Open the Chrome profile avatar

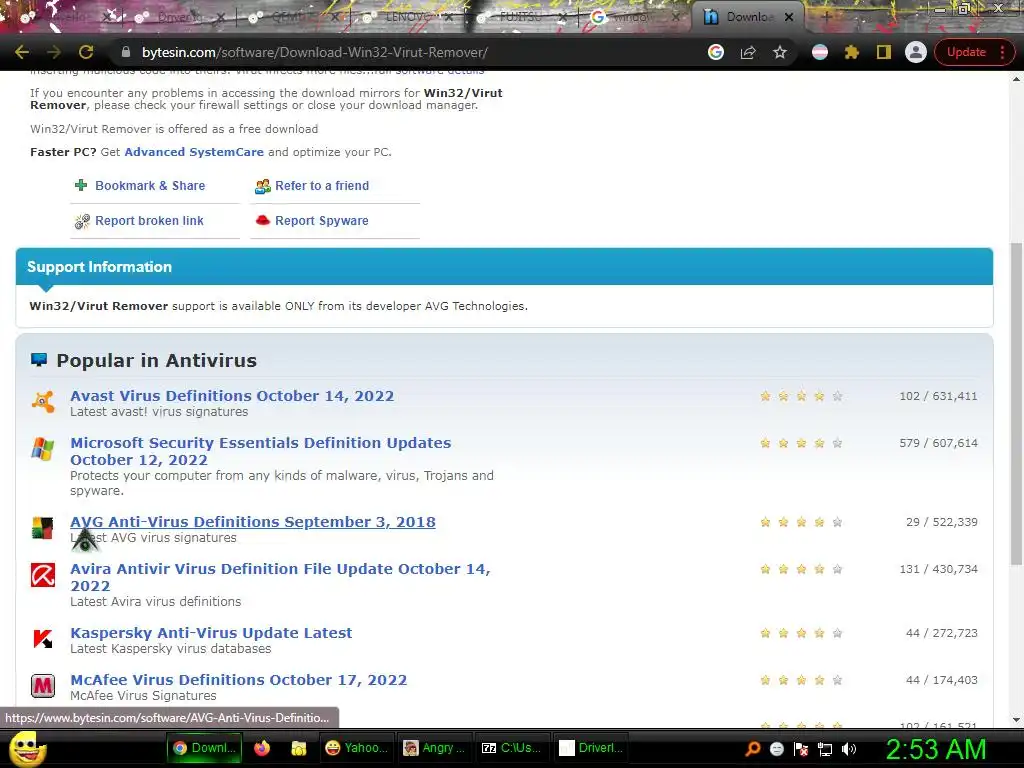[x=916, y=52]
